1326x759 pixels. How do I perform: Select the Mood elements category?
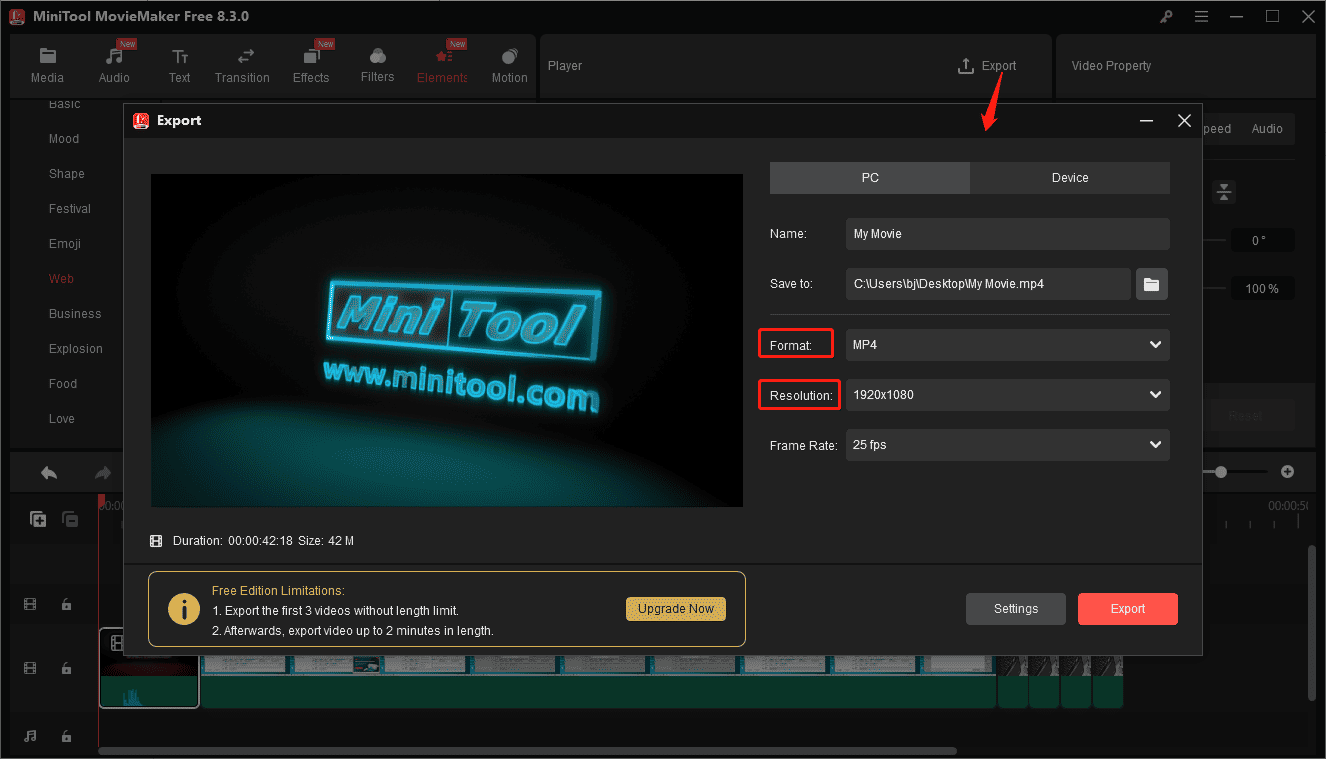click(x=64, y=139)
